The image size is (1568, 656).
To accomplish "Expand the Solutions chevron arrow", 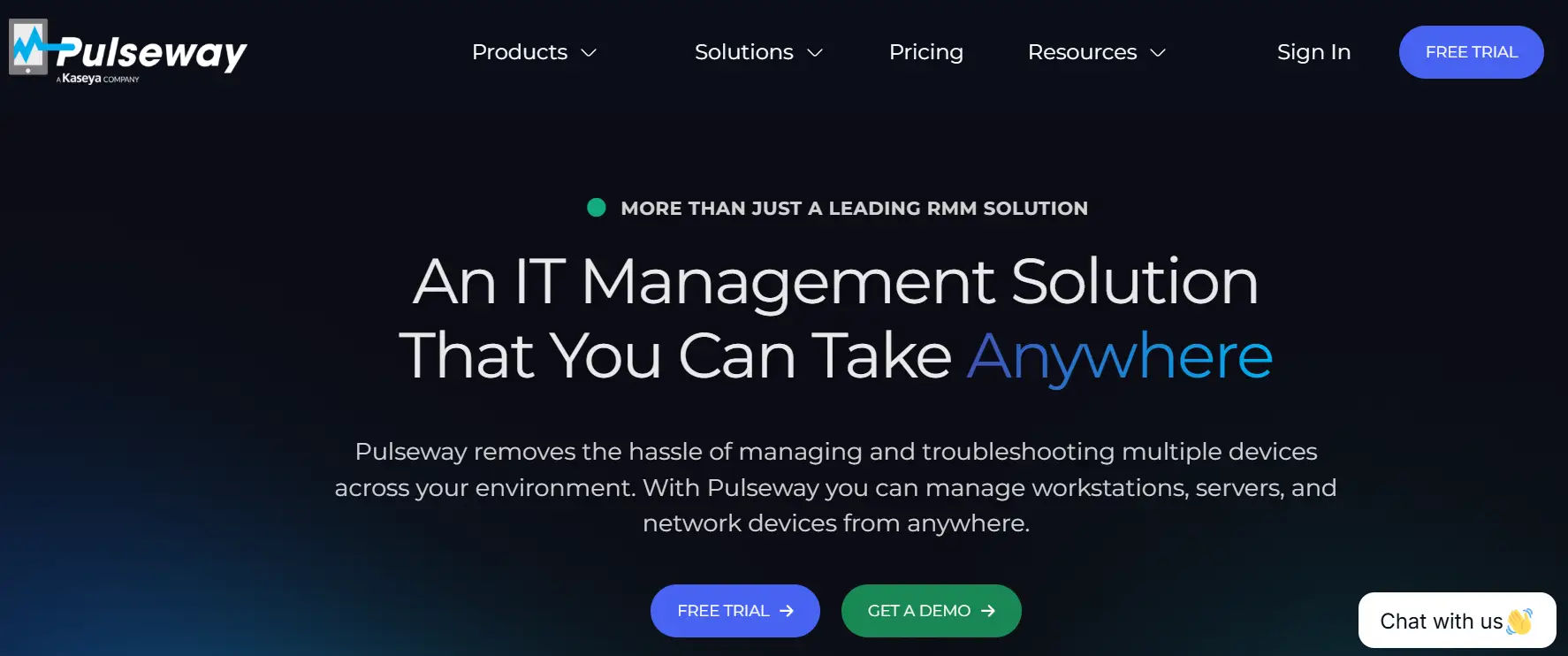I will pyautogui.click(x=815, y=53).
